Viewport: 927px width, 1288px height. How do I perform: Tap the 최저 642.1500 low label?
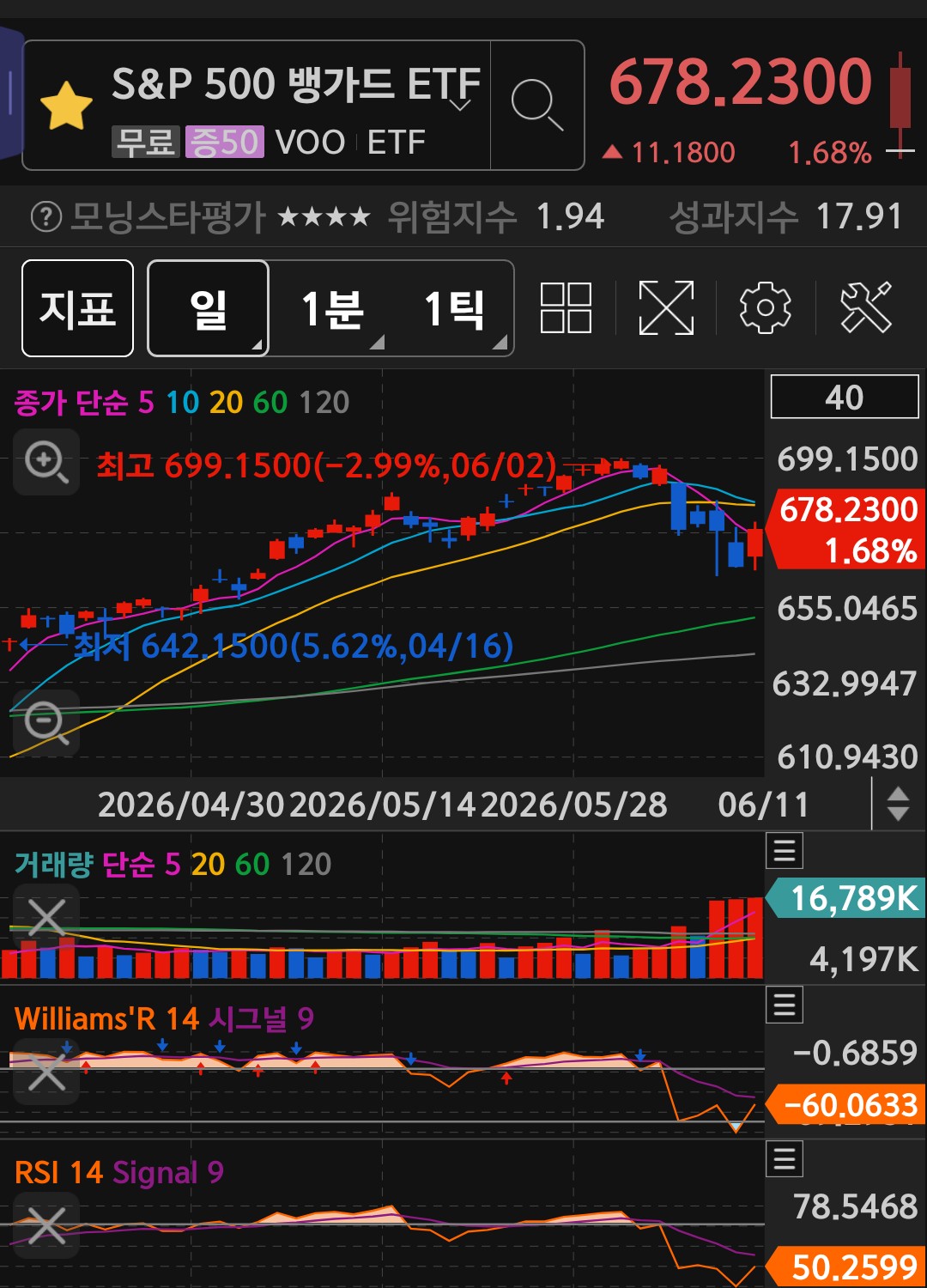click(x=294, y=646)
